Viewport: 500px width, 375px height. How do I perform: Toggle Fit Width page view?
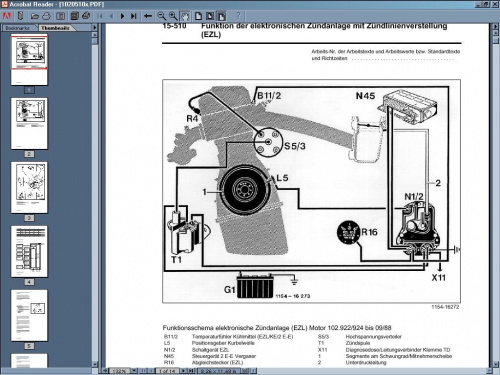coord(222,16)
